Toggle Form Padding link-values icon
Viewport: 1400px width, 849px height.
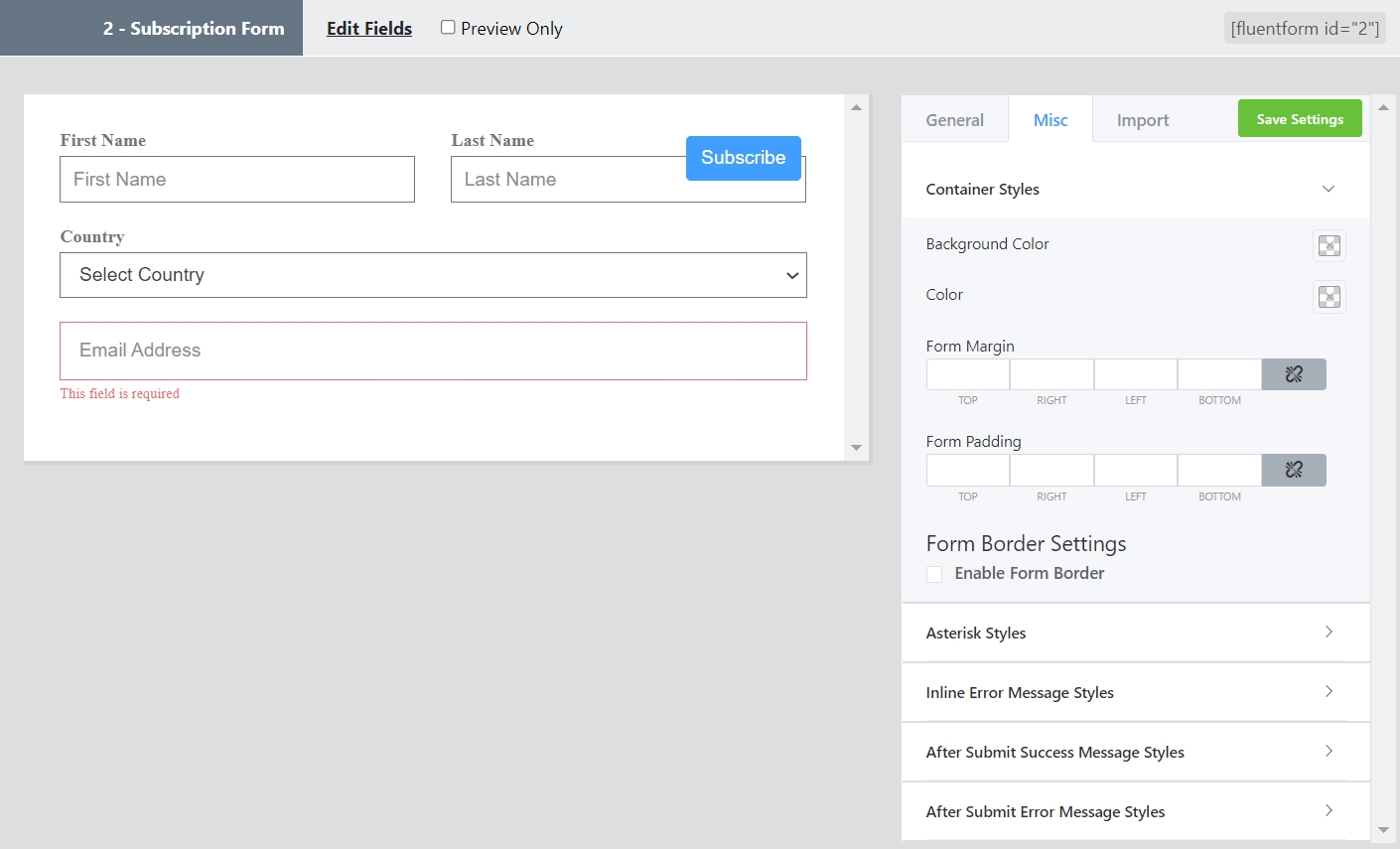pyautogui.click(x=1294, y=470)
